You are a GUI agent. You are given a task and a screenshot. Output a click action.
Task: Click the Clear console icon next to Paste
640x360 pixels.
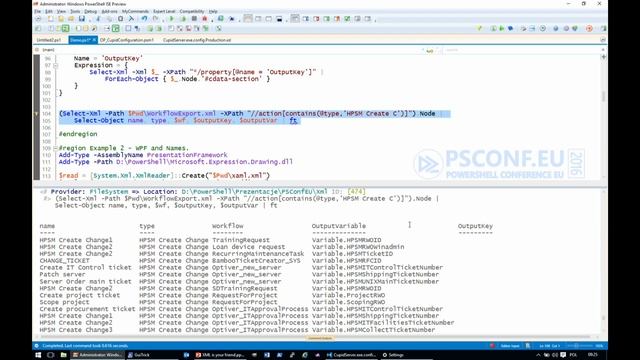pos(131,19)
